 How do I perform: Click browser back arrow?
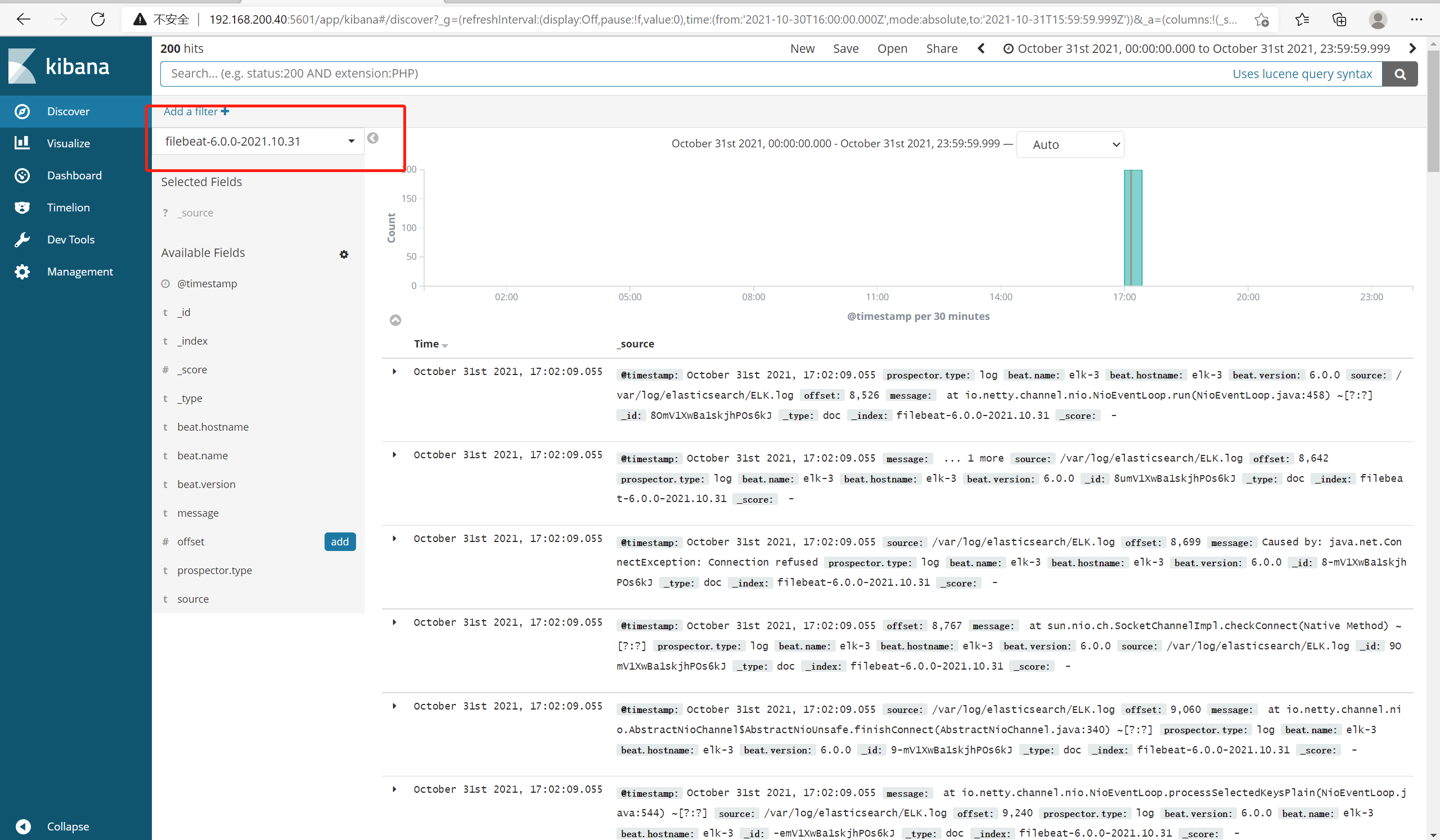coord(23,20)
